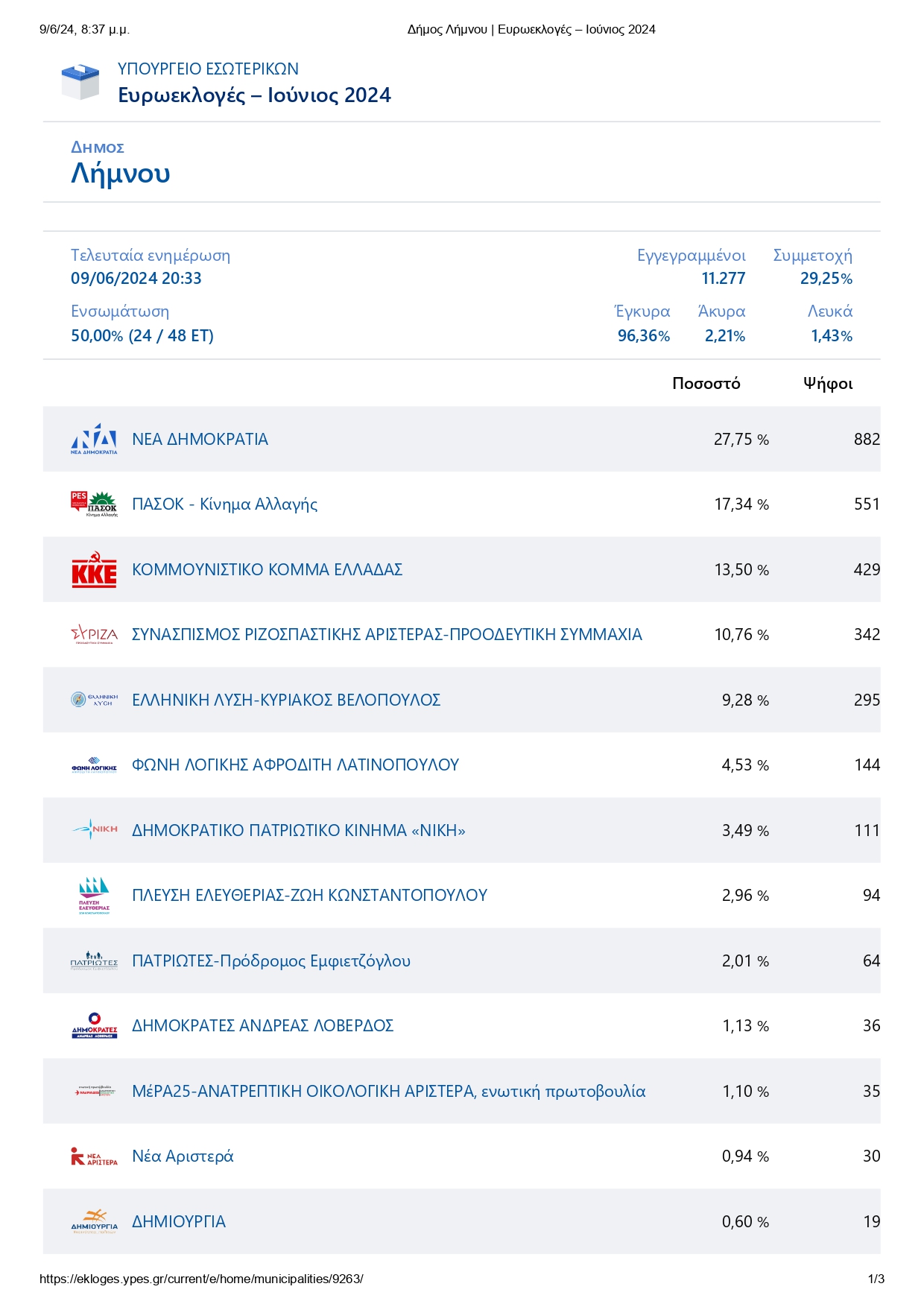Click the Ποσοστό column header
Viewport: 924px width, 1307px height.
click(x=706, y=384)
